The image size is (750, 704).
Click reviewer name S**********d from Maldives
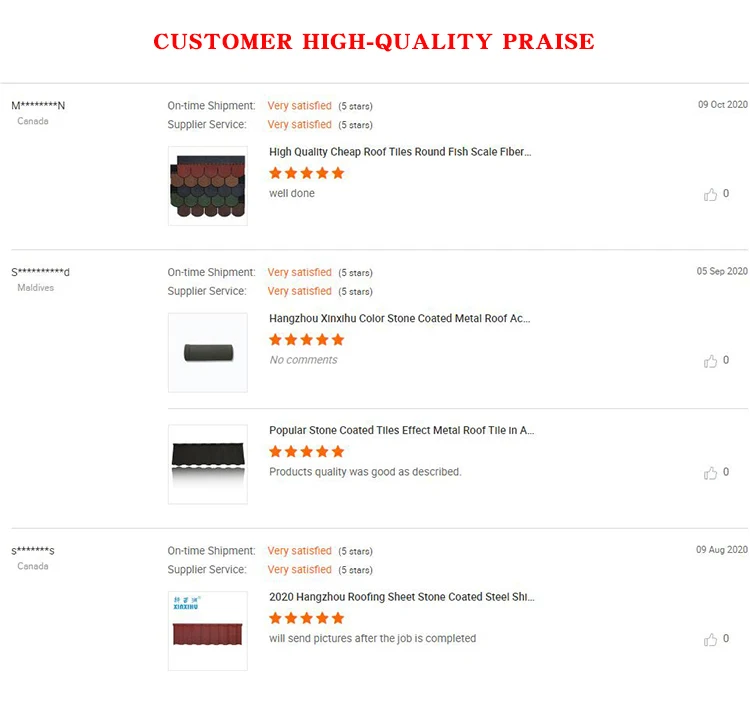[x=40, y=272]
